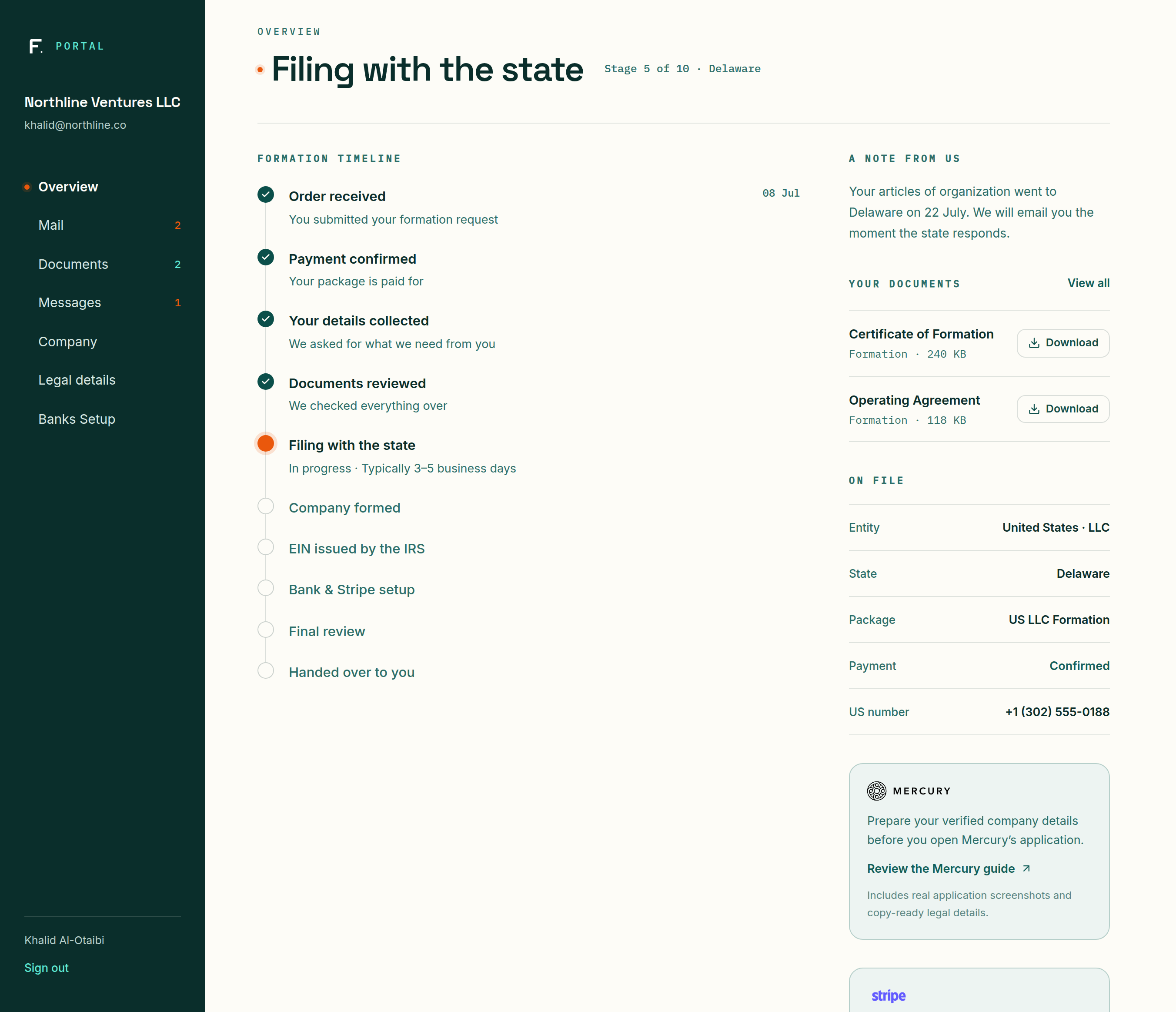1176x1012 pixels.
Task: Click the empty circle for Handed over to you
Action: [x=266, y=671]
